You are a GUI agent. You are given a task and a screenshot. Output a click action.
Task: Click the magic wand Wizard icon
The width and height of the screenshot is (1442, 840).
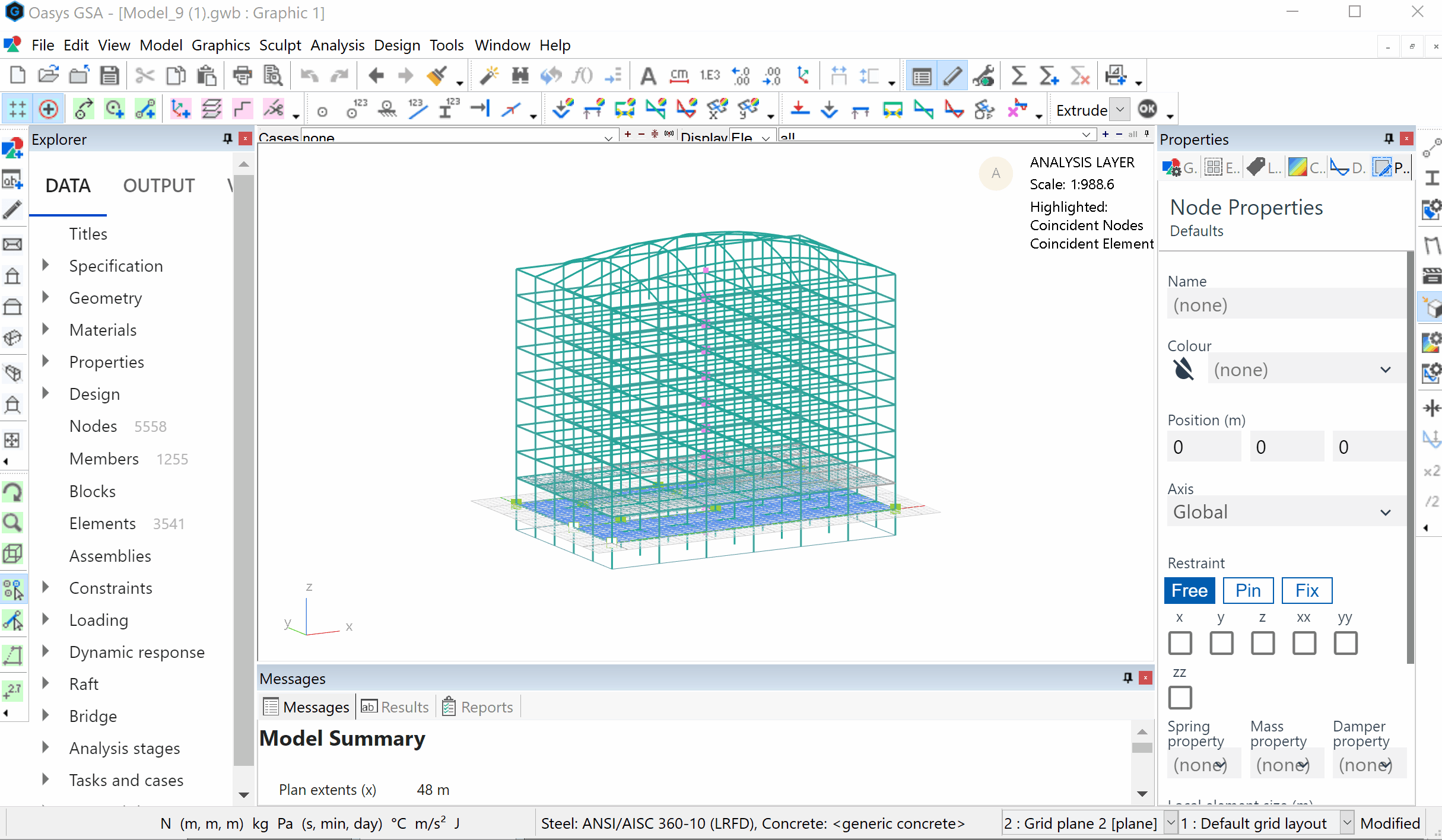489,76
